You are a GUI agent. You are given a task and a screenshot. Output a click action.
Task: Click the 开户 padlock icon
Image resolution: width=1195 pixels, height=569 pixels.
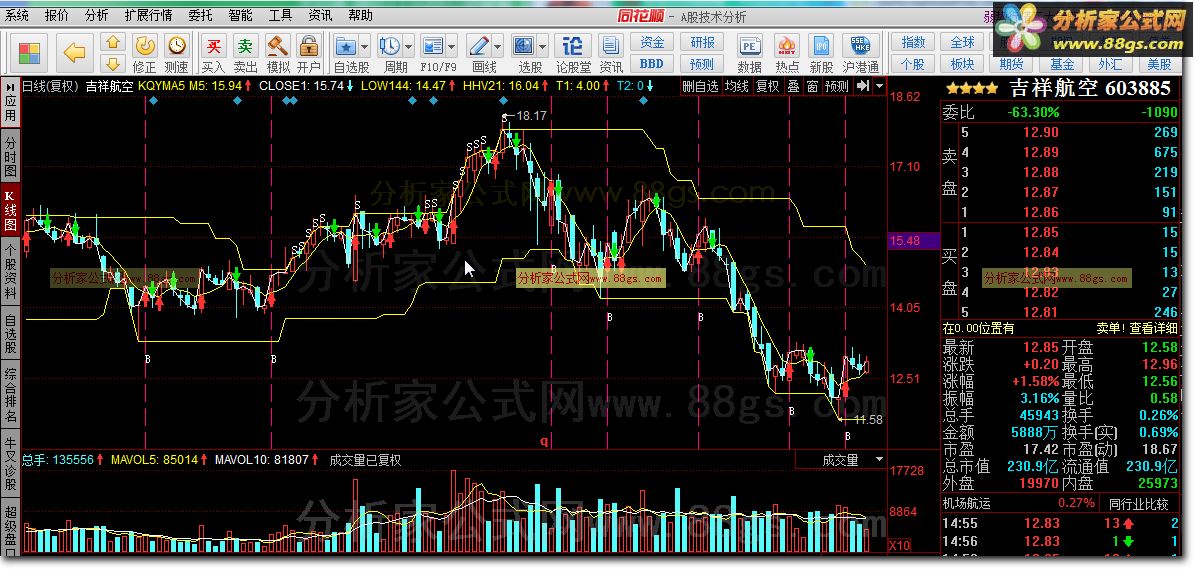point(309,45)
